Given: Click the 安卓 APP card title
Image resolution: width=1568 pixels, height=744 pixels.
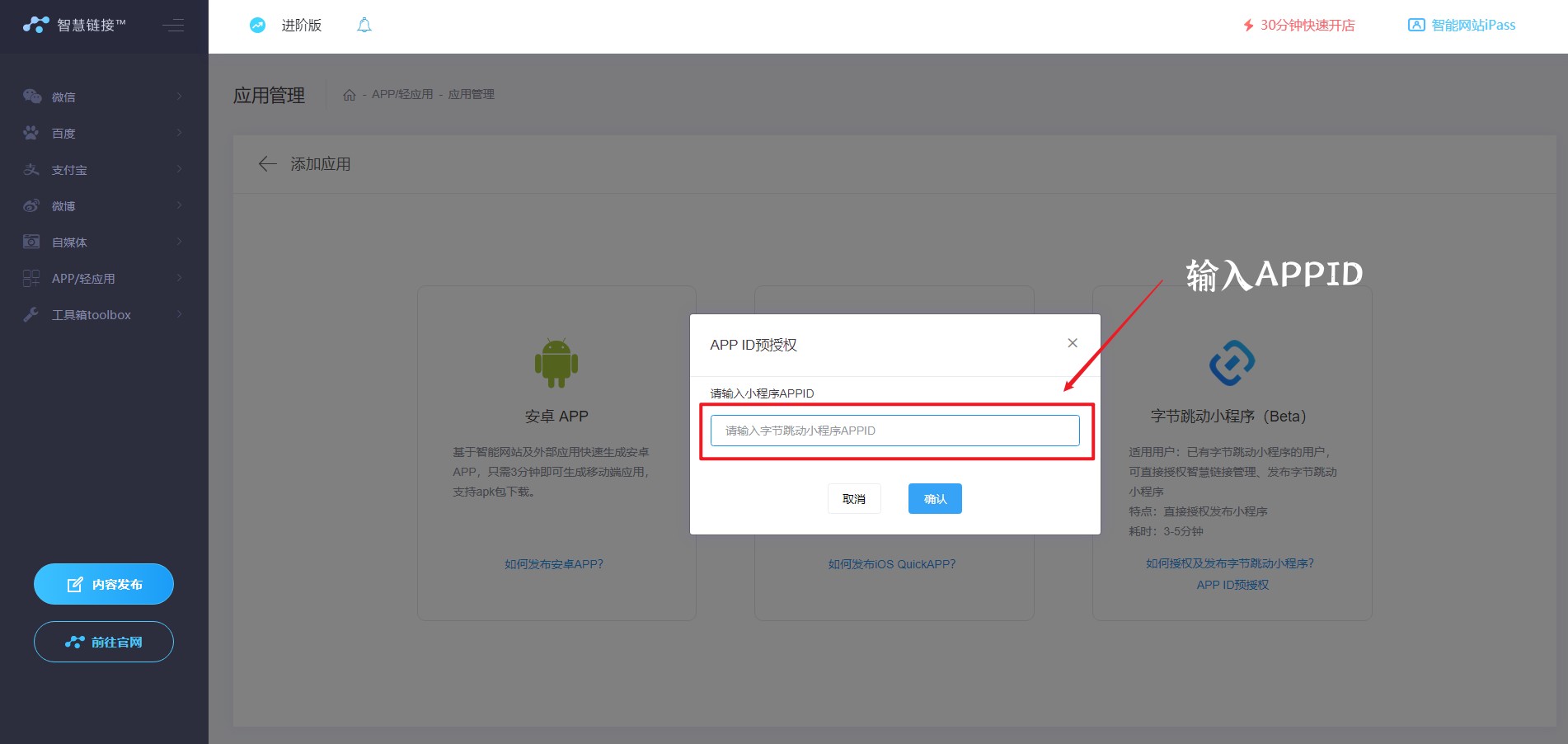Looking at the screenshot, I should pos(556,417).
